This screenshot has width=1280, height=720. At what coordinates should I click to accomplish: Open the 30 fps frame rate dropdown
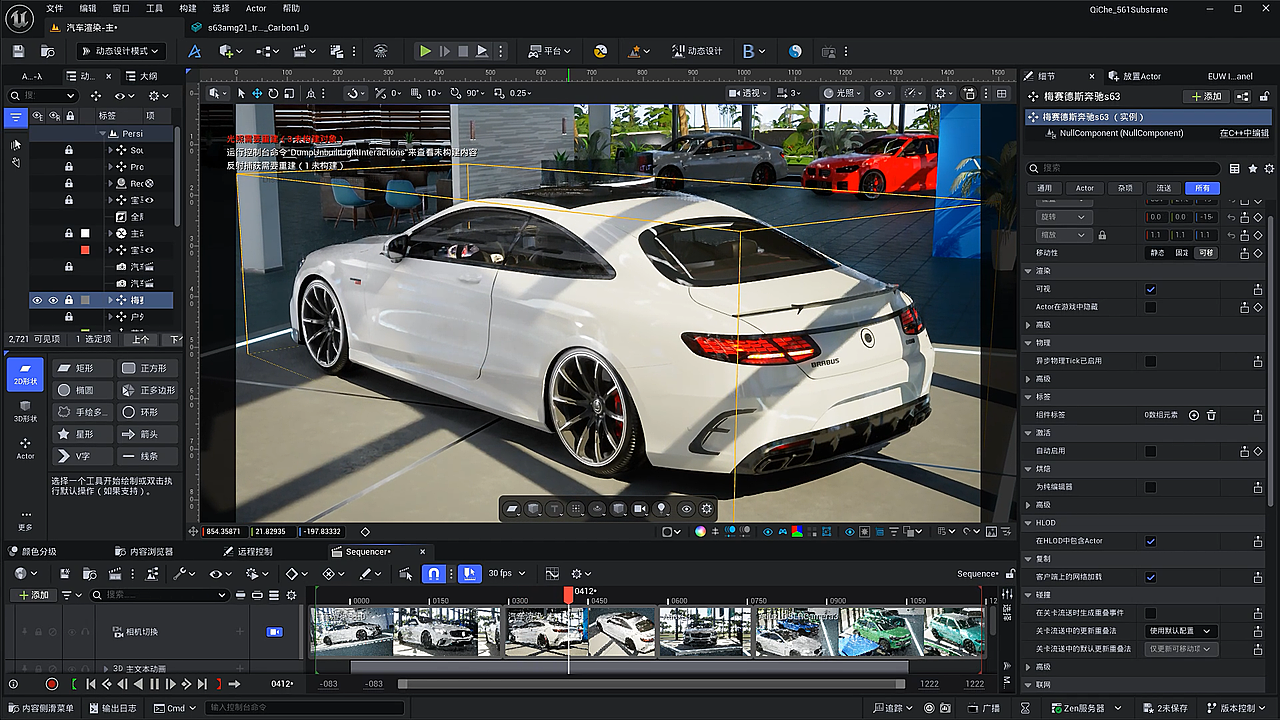coord(506,574)
